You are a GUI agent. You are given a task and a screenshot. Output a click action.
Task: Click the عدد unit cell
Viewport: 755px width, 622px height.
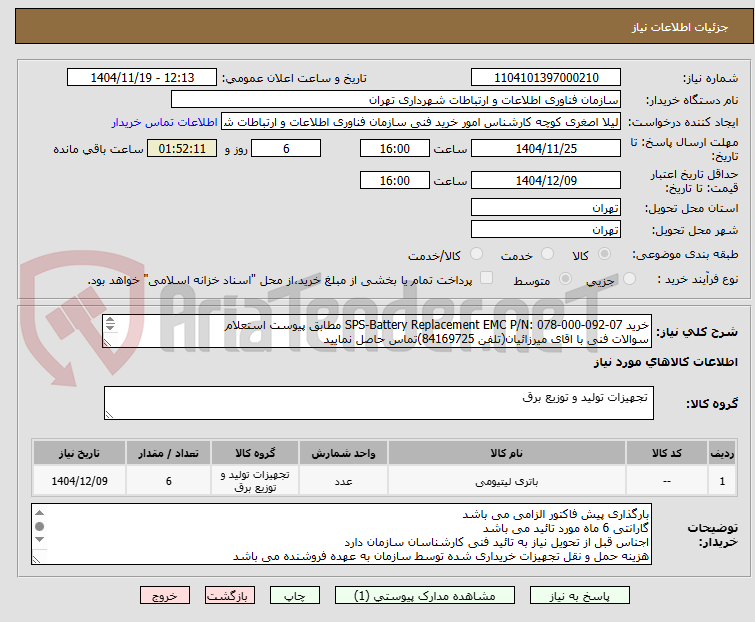tap(343, 481)
